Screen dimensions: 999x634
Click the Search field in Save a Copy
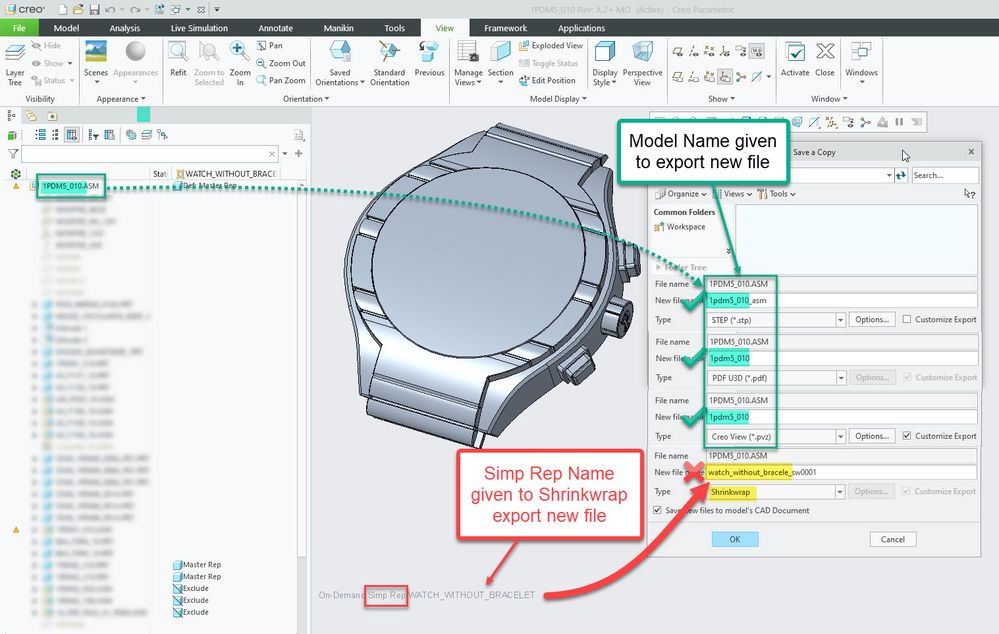[x=945, y=175]
